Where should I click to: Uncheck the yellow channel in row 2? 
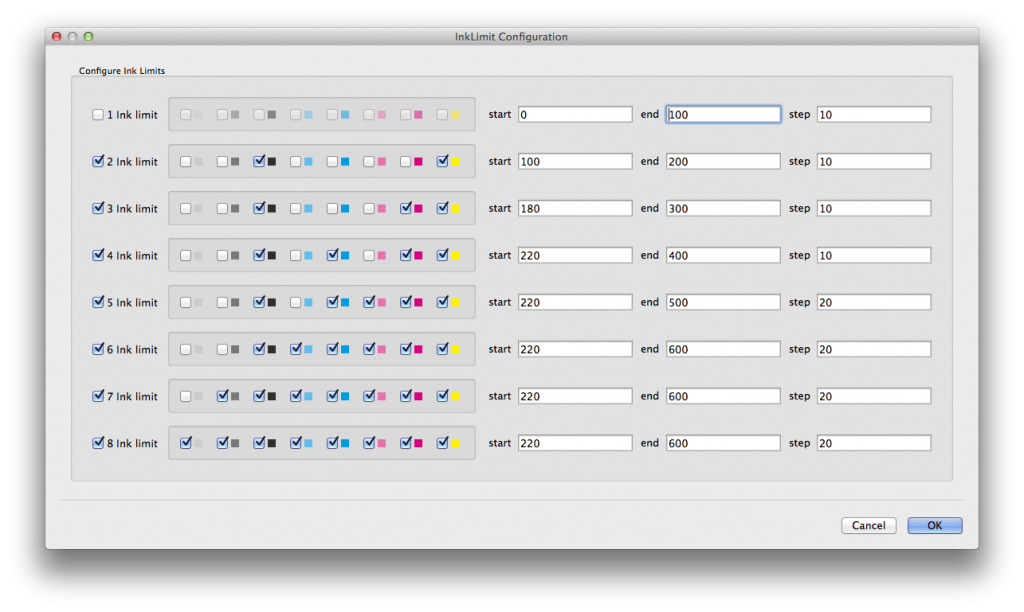442,161
